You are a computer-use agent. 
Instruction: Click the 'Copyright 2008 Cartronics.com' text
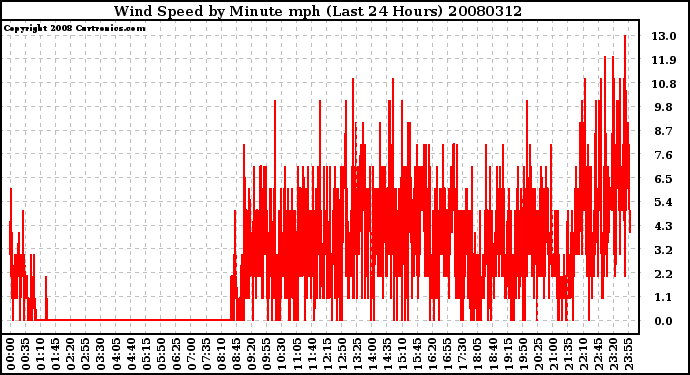tap(74, 28)
